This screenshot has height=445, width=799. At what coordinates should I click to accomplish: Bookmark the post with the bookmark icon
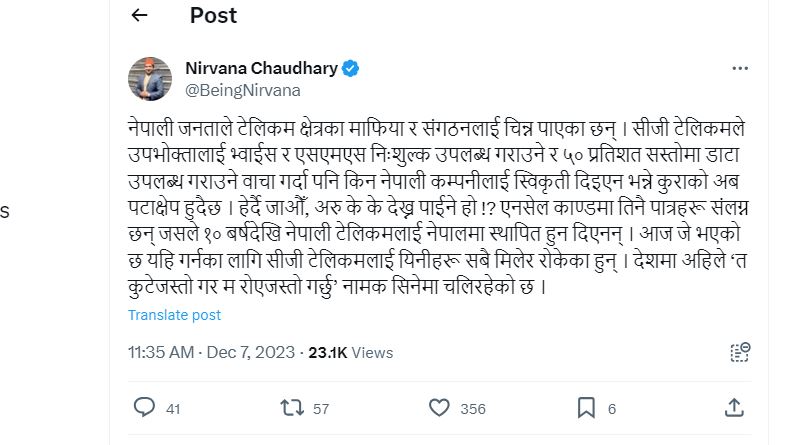click(x=586, y=408)
